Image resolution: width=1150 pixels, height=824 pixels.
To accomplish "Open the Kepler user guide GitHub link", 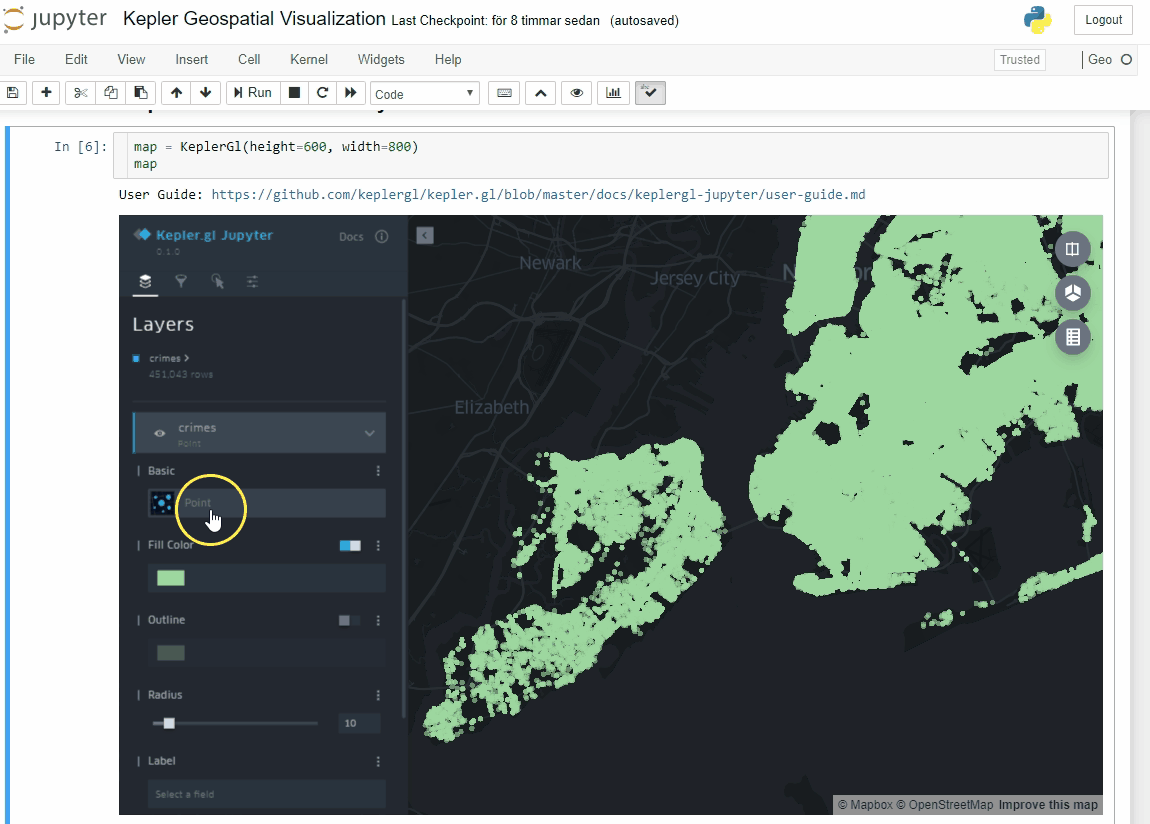I will [x=538, y=194].
